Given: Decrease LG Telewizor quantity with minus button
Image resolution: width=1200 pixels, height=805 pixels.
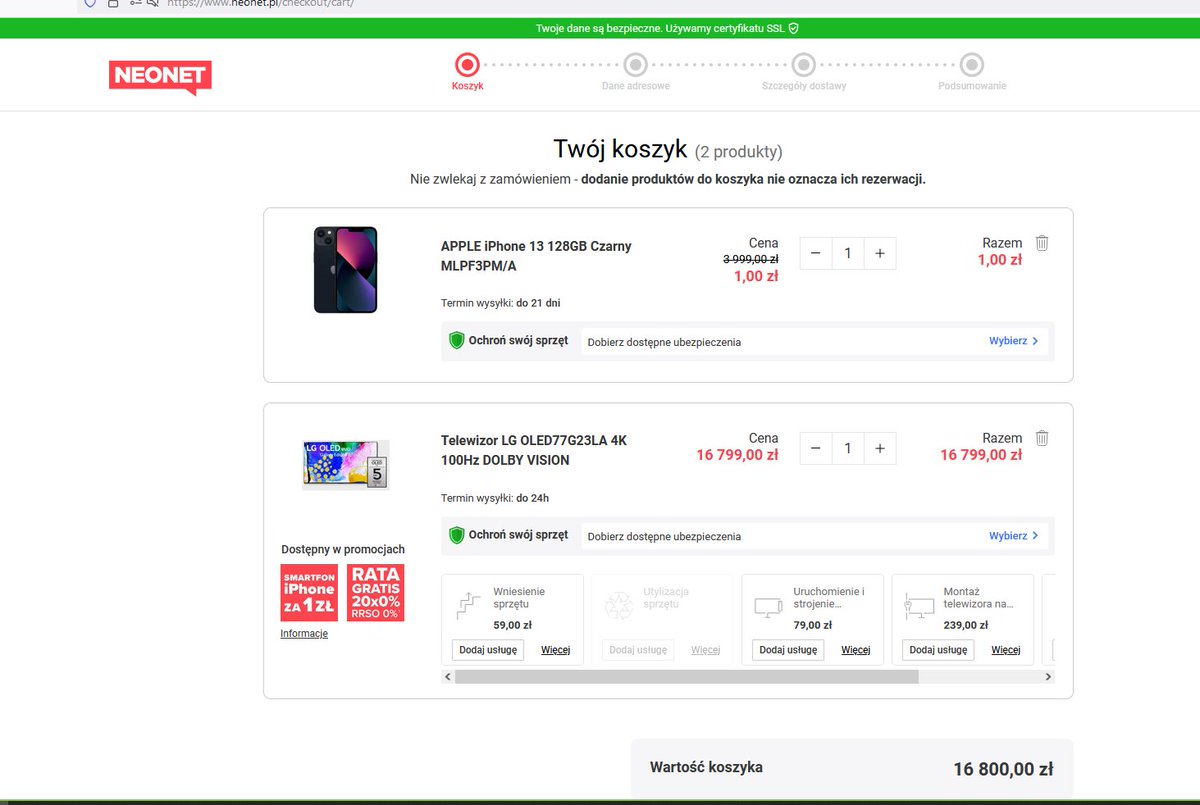Looking at the screenshot, I should tap(816, 449).
